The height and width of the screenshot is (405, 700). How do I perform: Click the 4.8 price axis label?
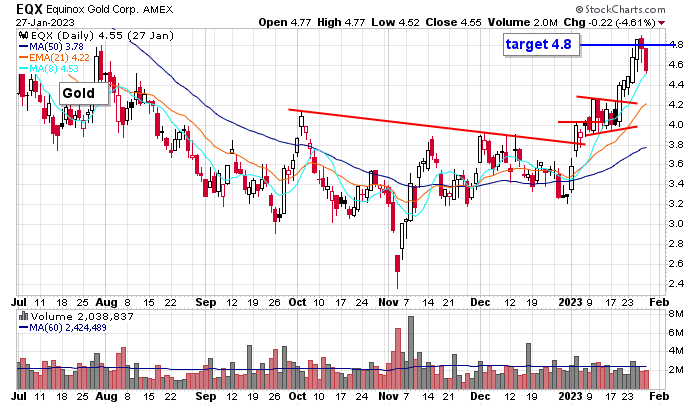[x=677, y=45]
